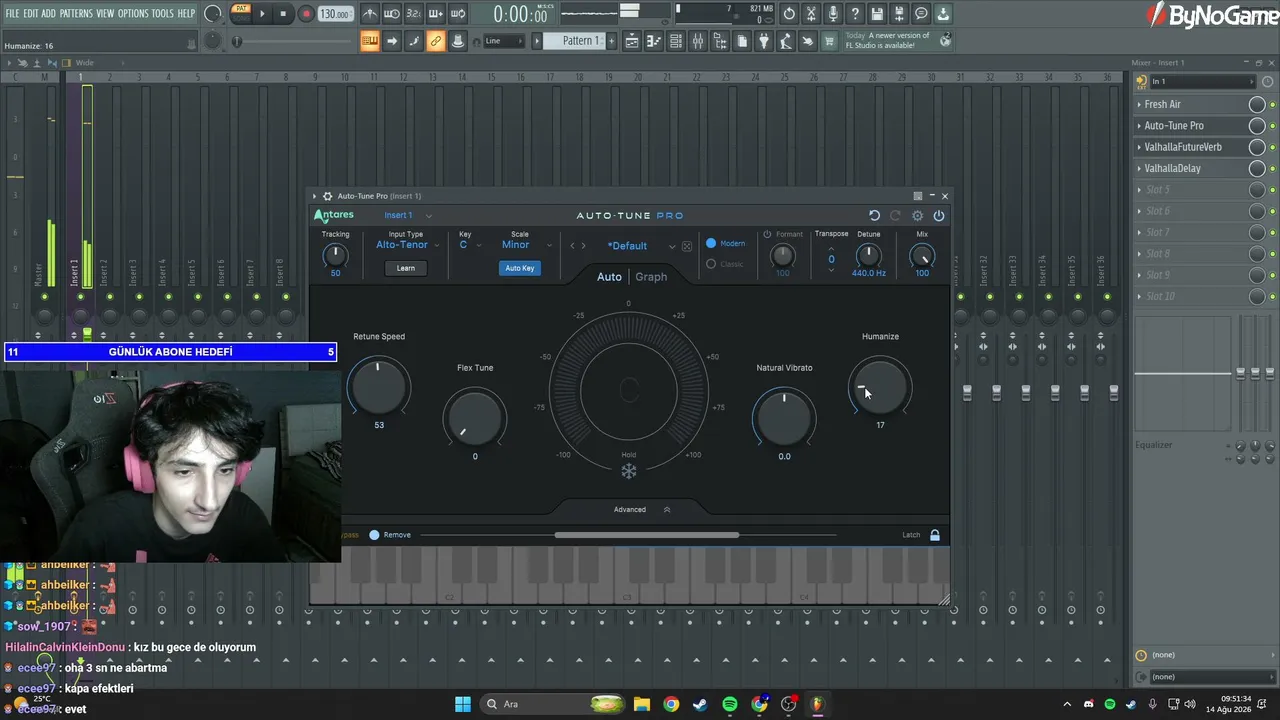Open the Input Type Alto-Tenor dropdown
This screenshot has height=720, width=1280.
pyautogui.click(x=407, y=245)
